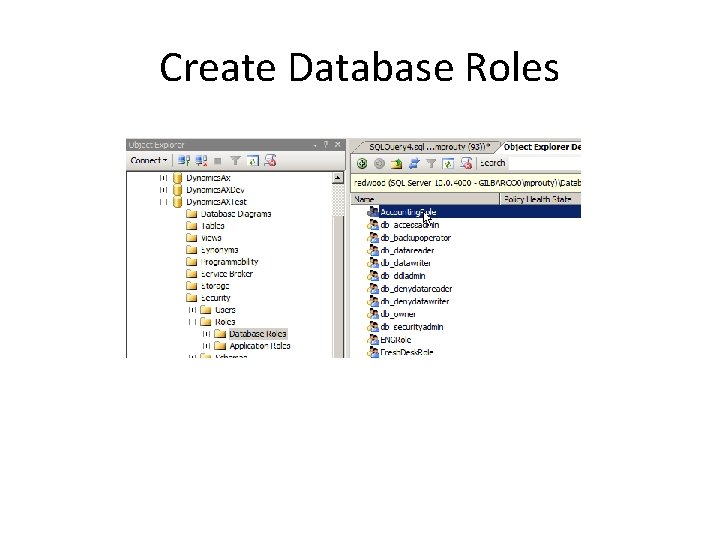Select the db_backupoperator role
The image size is (720, 540).
[416, 237]
